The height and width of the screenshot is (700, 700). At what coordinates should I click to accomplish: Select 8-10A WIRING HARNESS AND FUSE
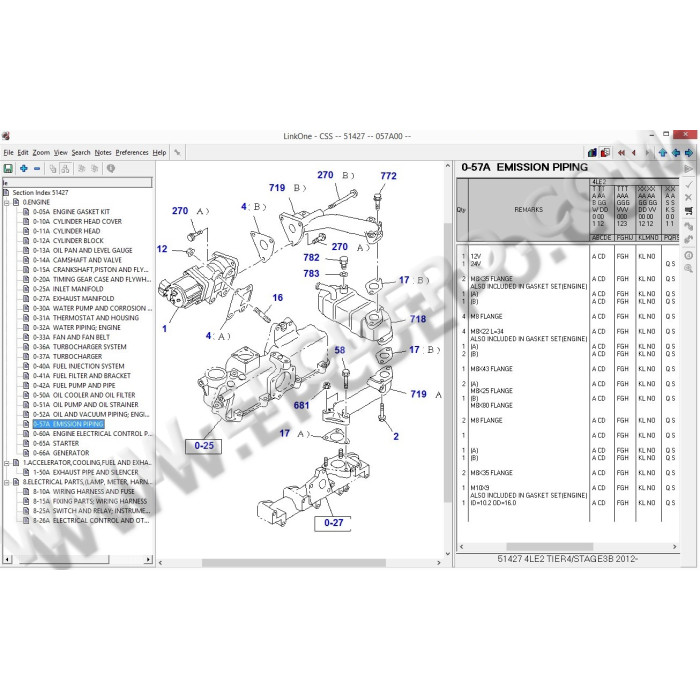click(x=83, y=492)
